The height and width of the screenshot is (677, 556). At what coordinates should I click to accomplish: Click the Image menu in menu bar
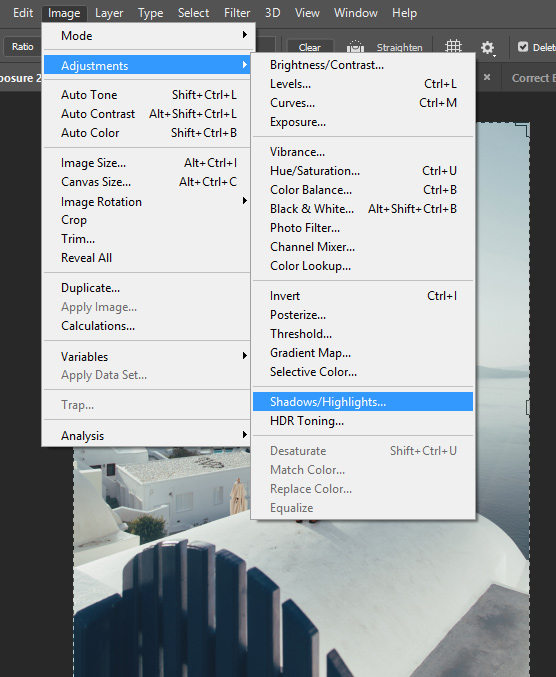point(64,13)
